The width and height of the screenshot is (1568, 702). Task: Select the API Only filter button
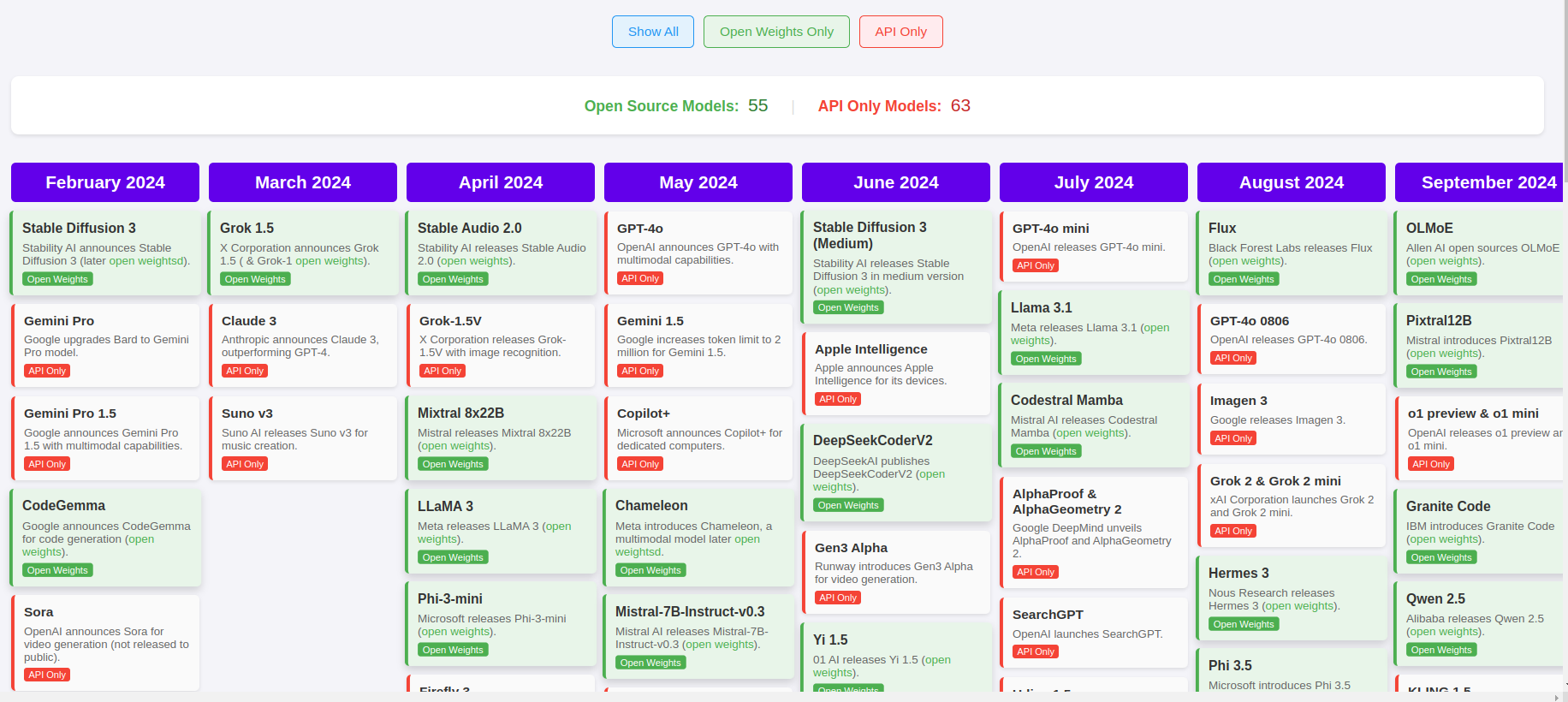click(900, 32)
